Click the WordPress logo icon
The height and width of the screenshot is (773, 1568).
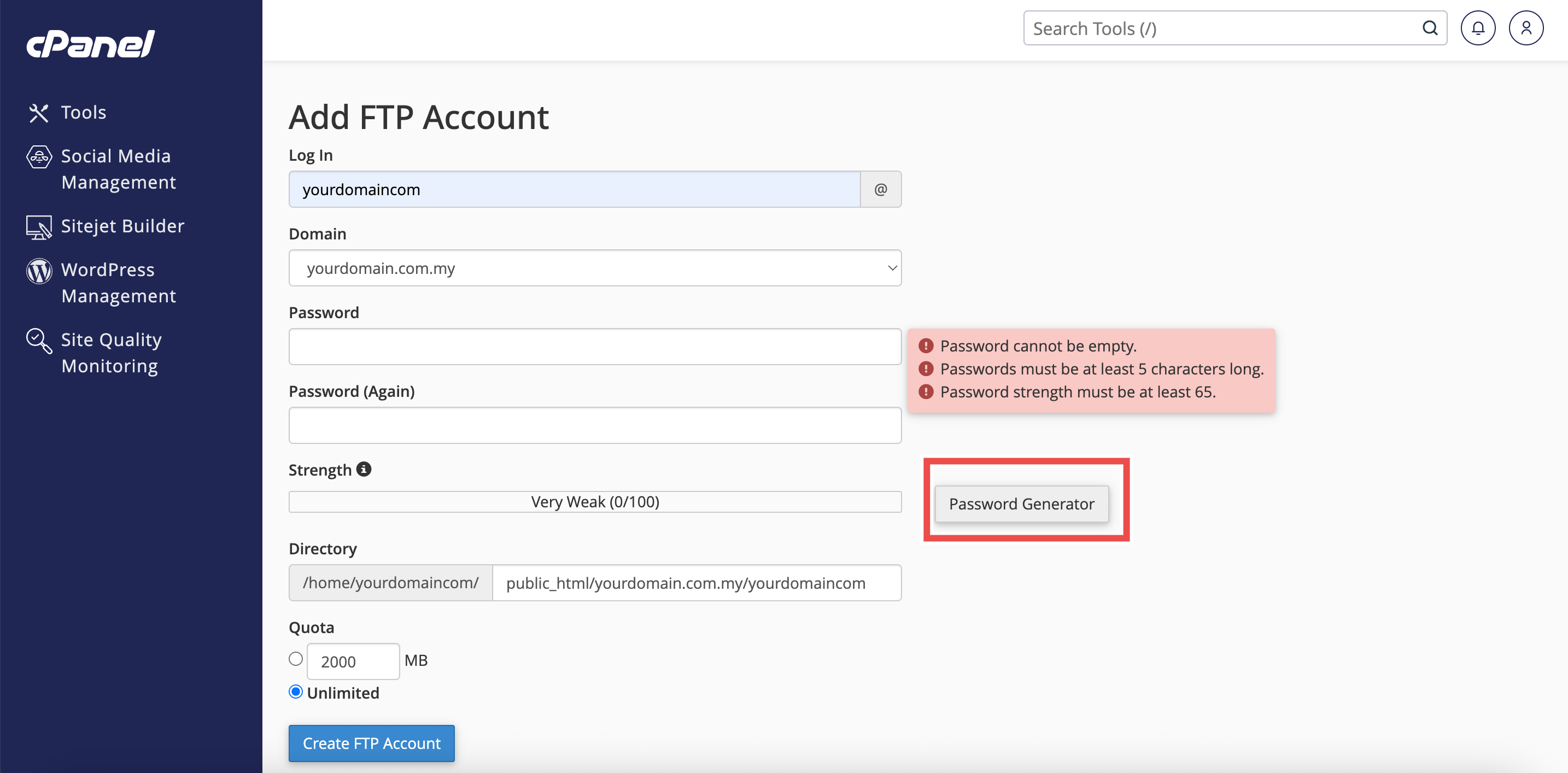pyautogui.click(x=39, y=271)
